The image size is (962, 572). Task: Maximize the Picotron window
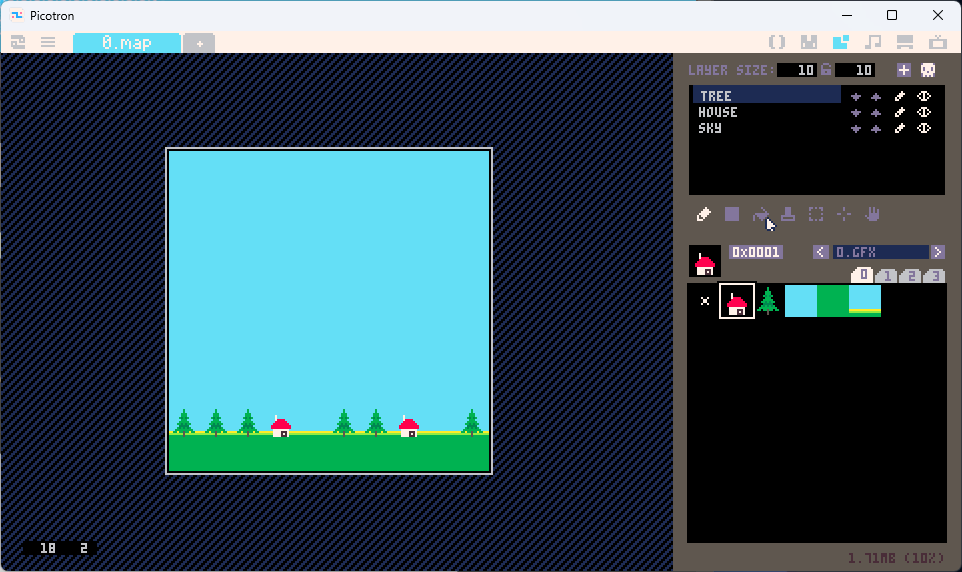point(892,15)
